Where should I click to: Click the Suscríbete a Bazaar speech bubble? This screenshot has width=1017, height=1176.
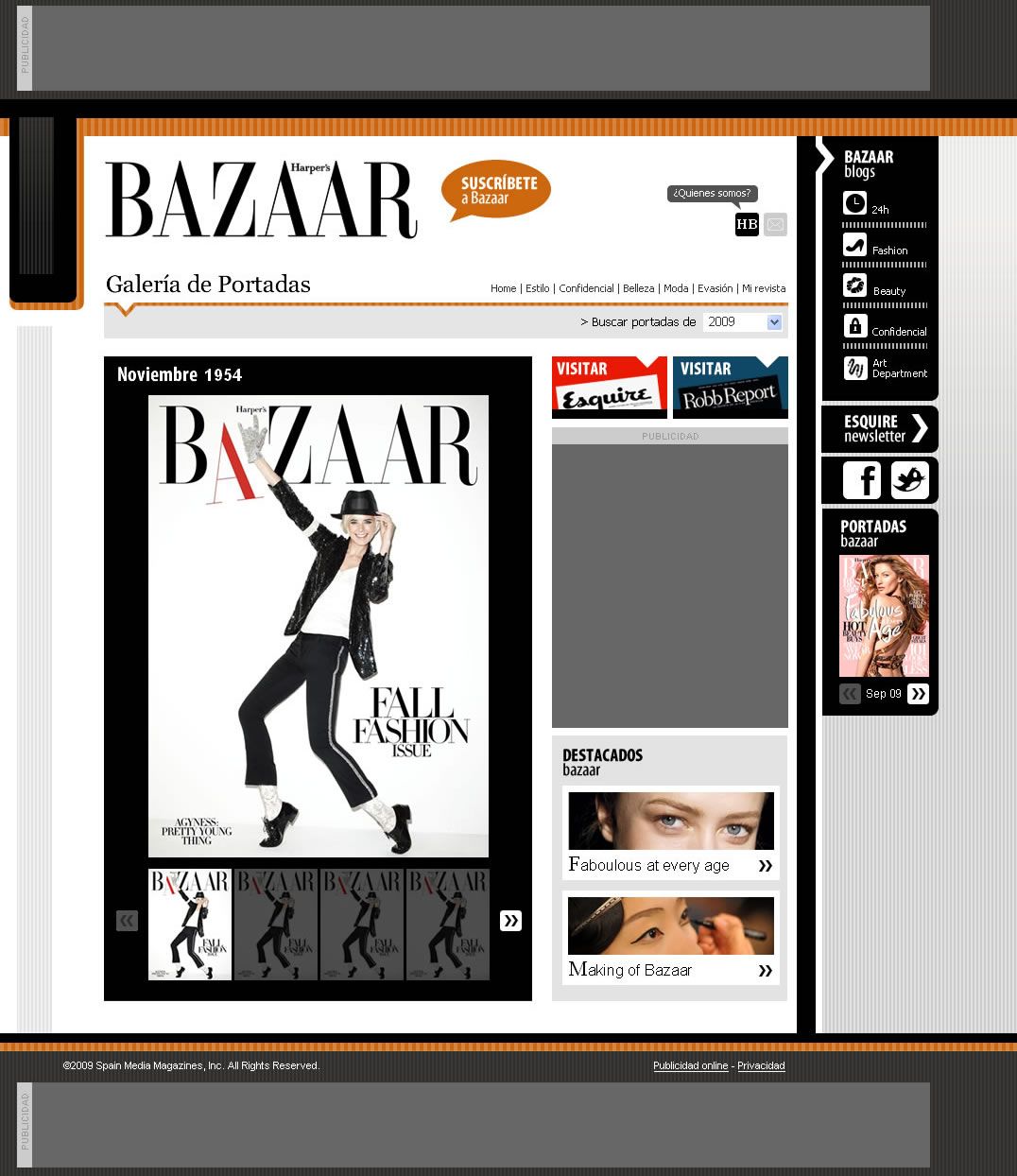[495, 190]
